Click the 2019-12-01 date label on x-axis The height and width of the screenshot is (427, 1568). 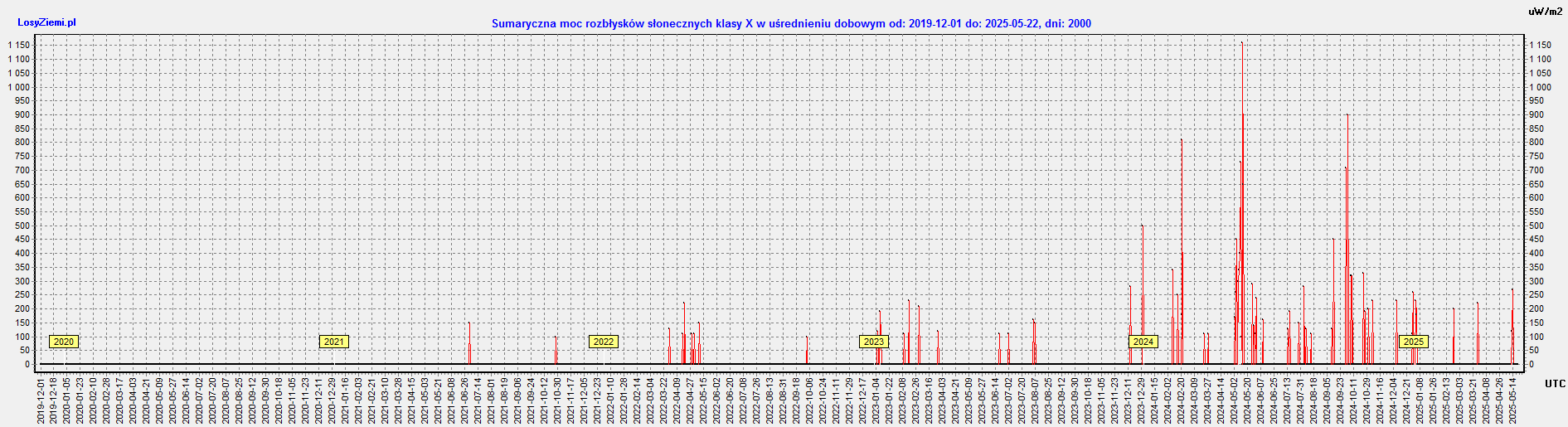pyautogui.click(x=40, y=400)
